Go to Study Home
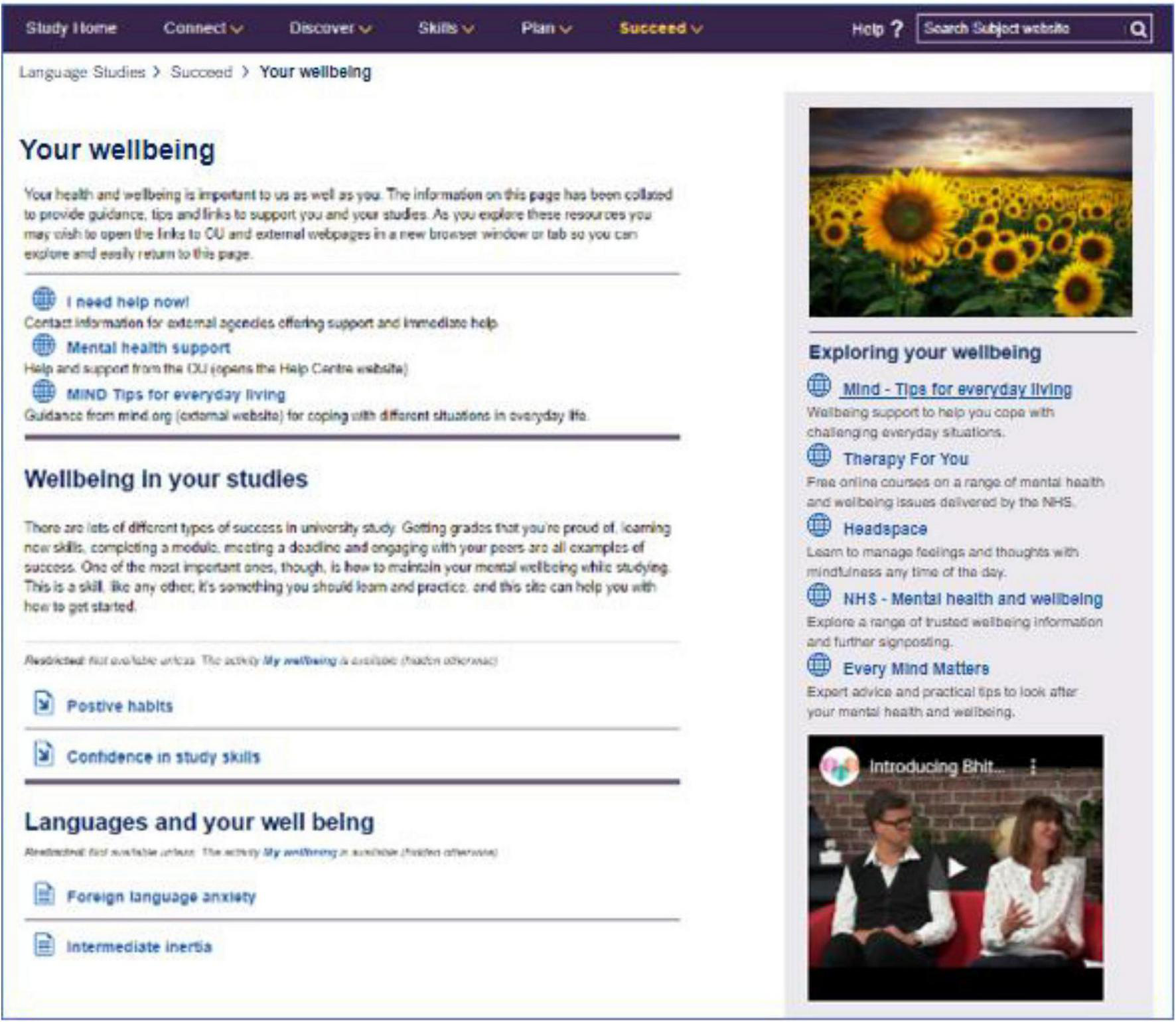 pyautogui.click(x=71, y=29)
